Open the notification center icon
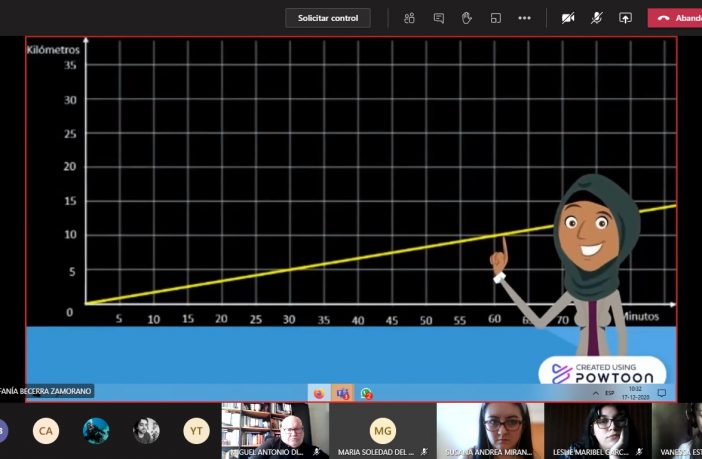Image resolution: width=702 pixels, height=459 pixels. click(662, 393)
